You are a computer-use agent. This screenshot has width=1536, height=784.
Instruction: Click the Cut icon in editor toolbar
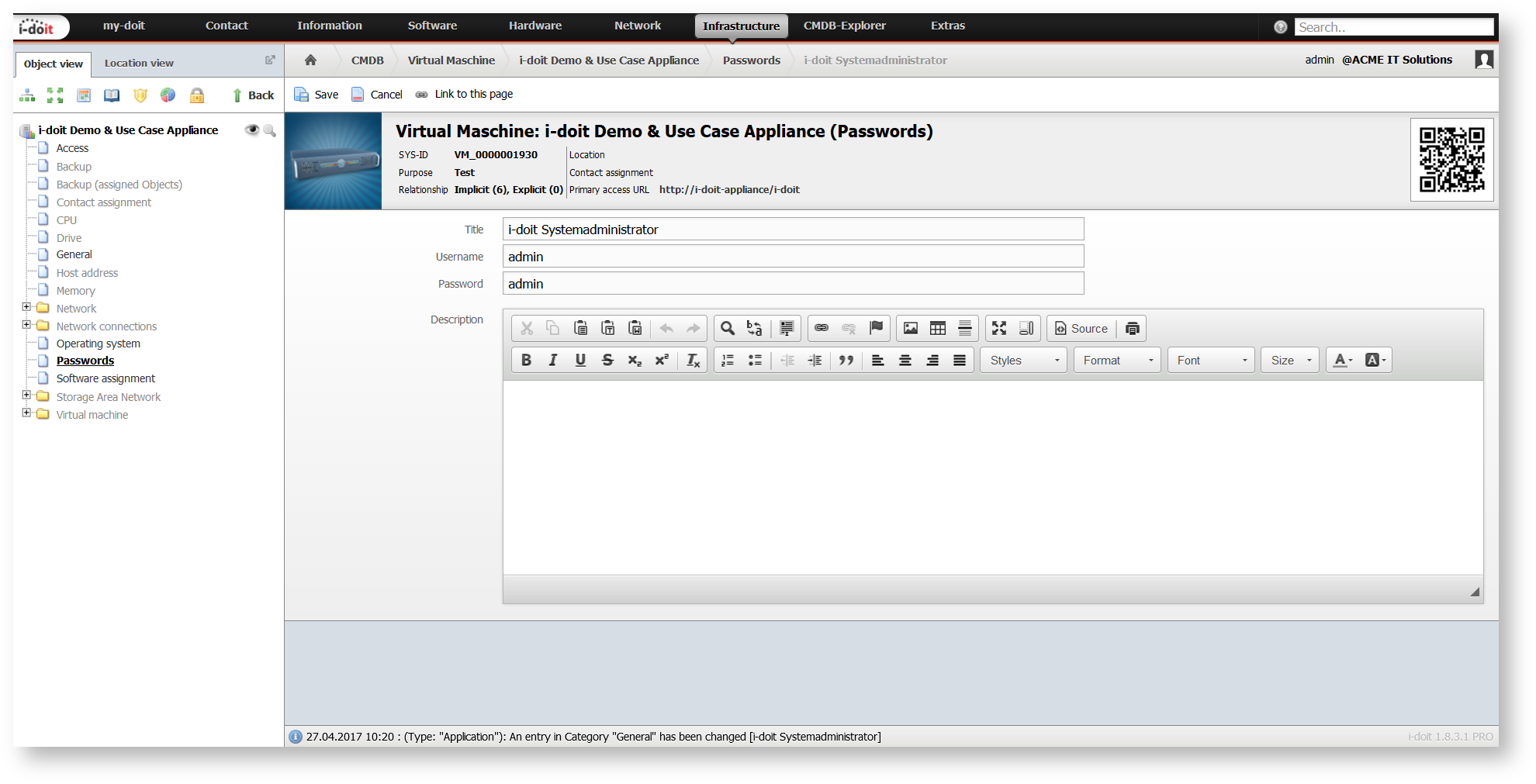[x=527, y=329]
